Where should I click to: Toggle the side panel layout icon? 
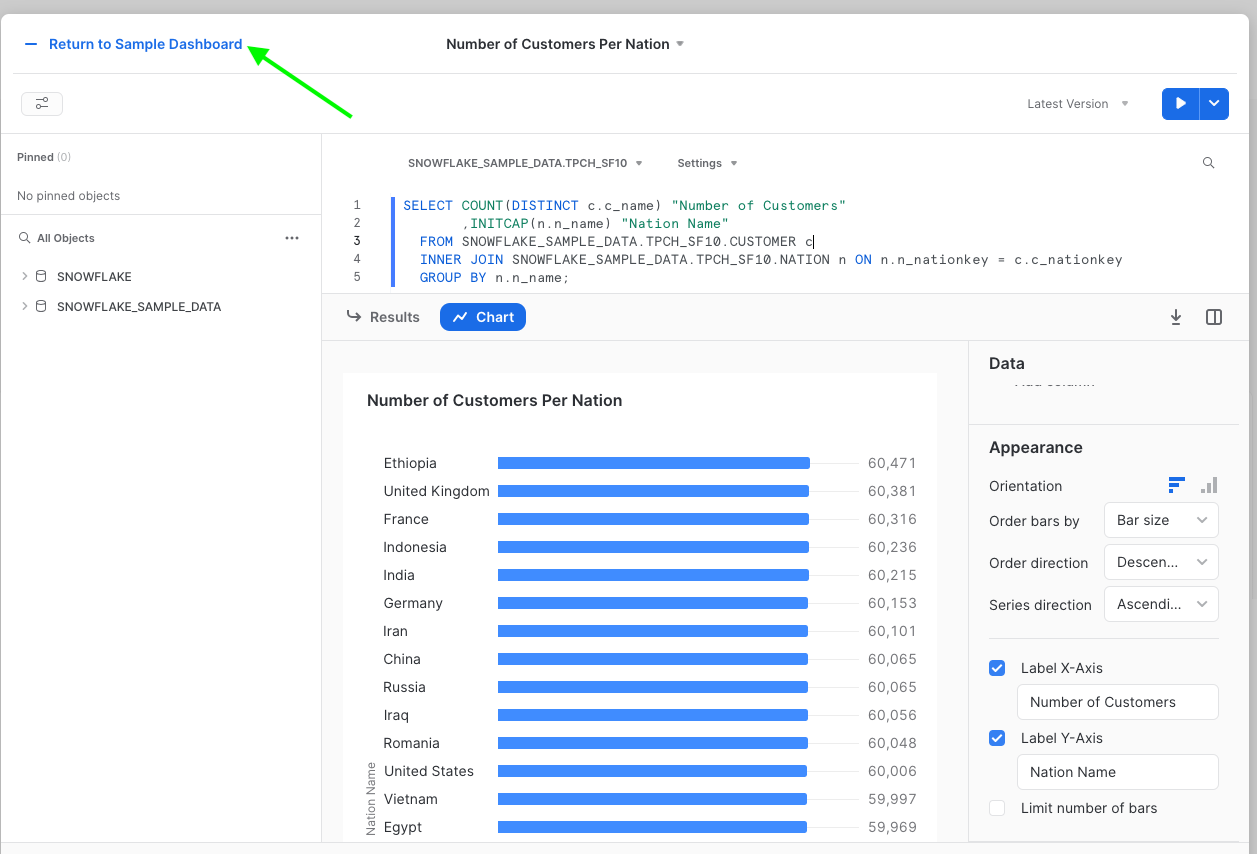(x=1214, y=317)
